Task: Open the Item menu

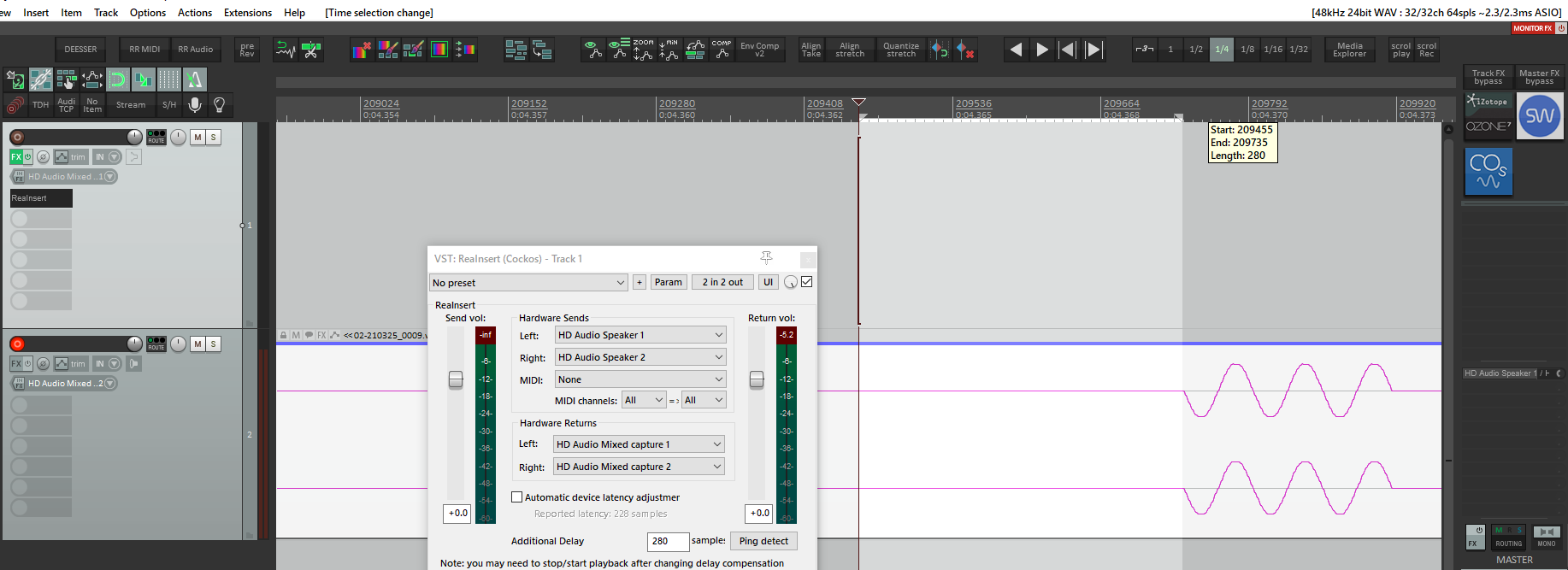Action: (72, 13)
